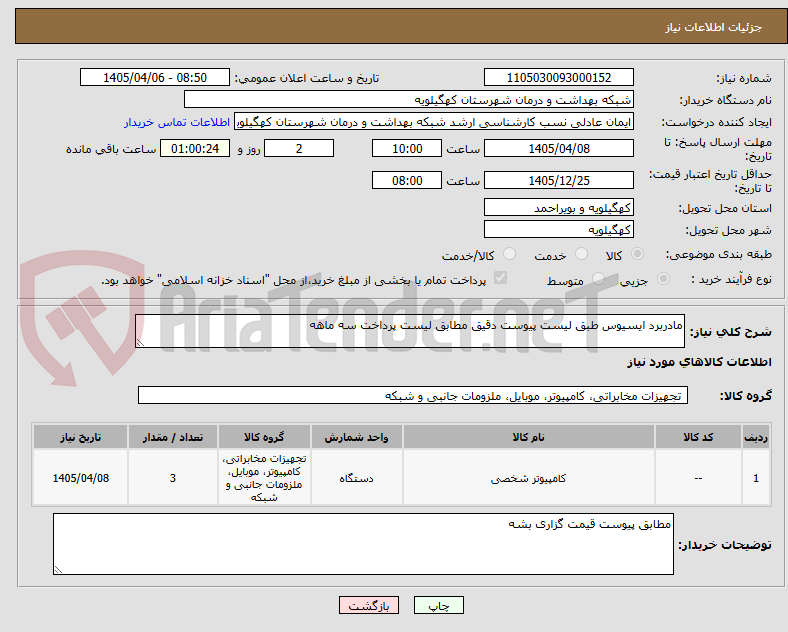Click the delivery city field کهگیلویه
This screenshot has height=632, width=788.
click(x=558, y=230)
